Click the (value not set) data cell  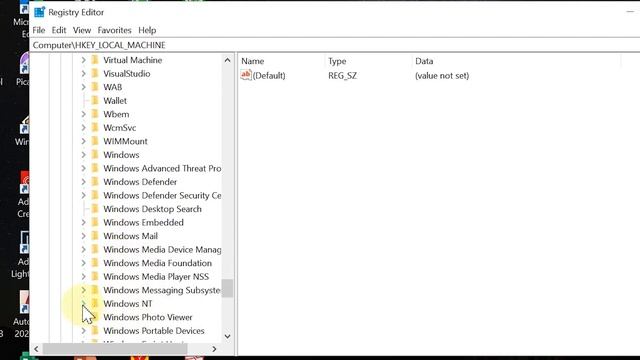coord(442,76)
